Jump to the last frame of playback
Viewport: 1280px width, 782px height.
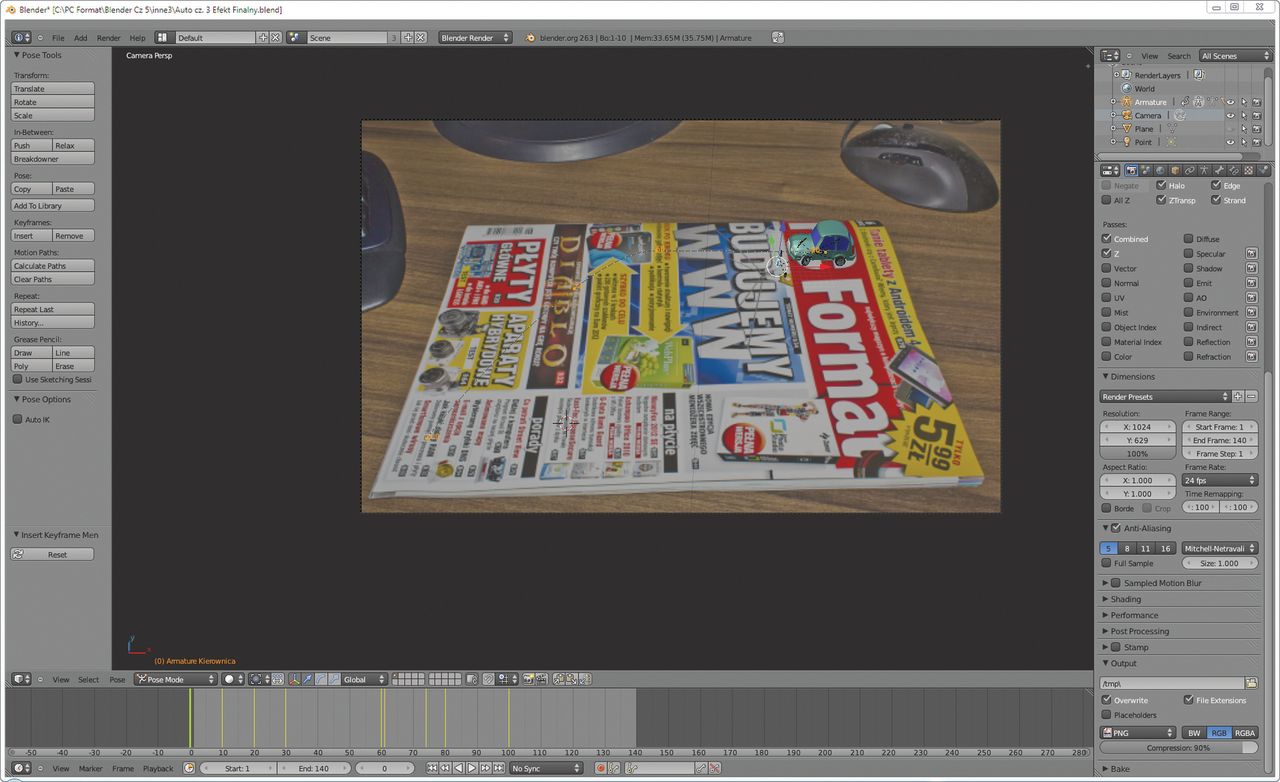pos(499,768)
